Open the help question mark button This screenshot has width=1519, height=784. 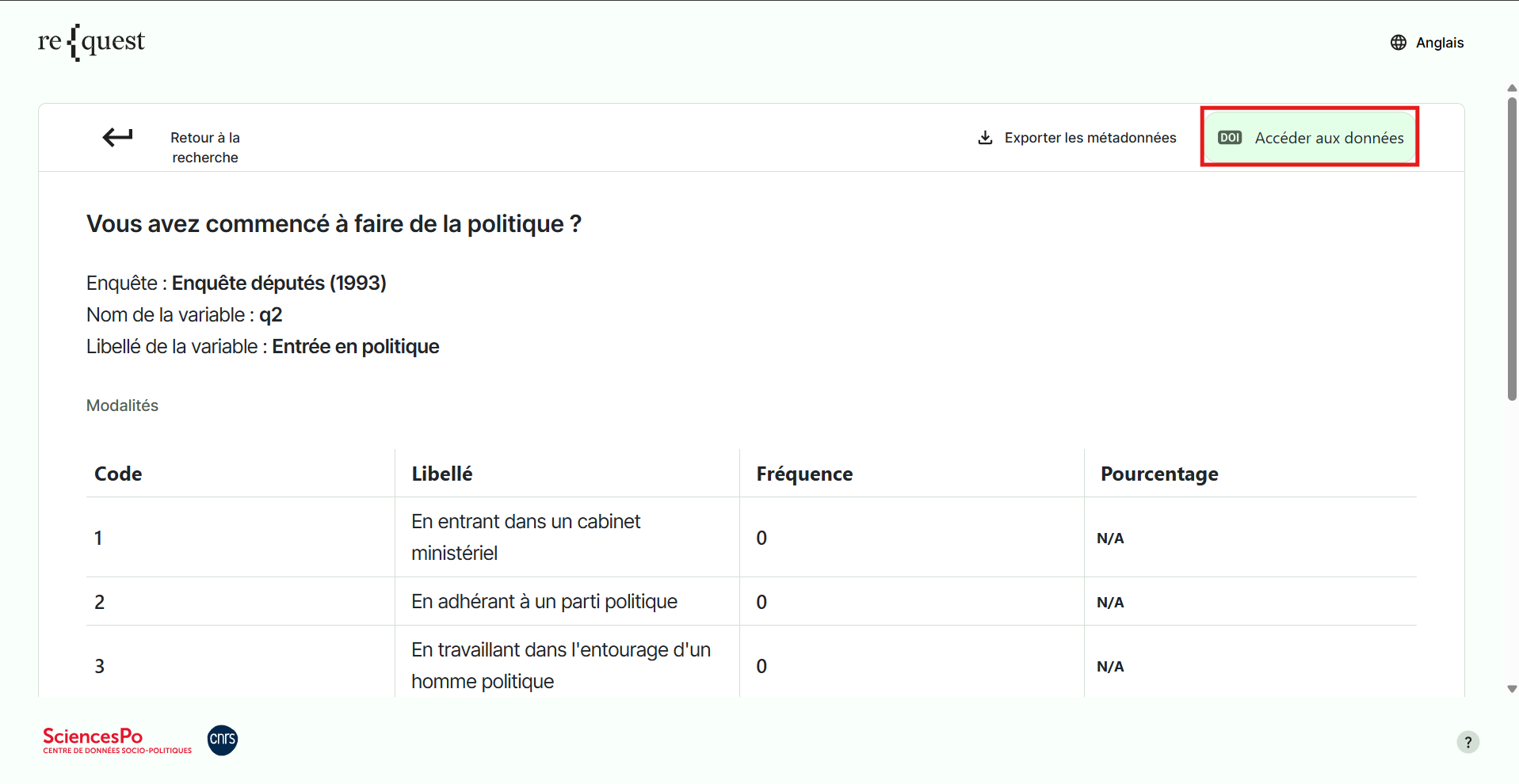click(x=1467, y=742)
